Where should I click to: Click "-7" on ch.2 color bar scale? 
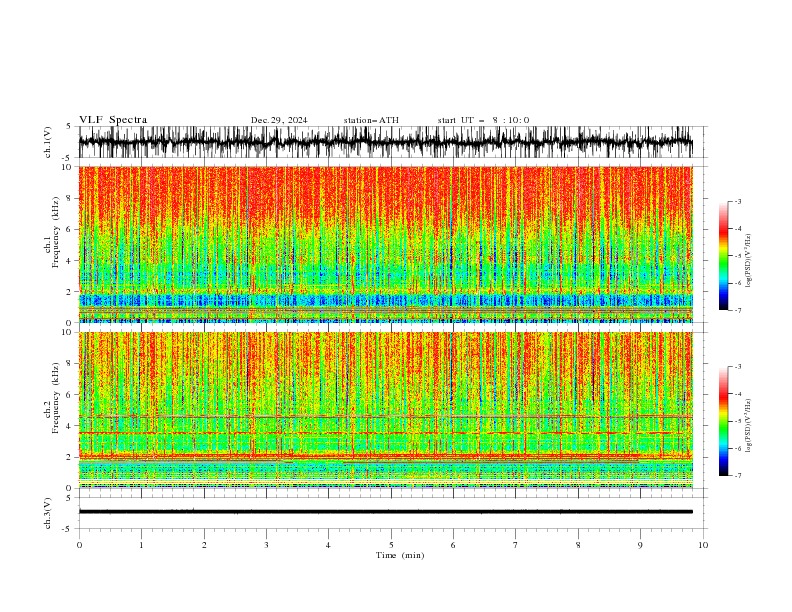(737, 475)
